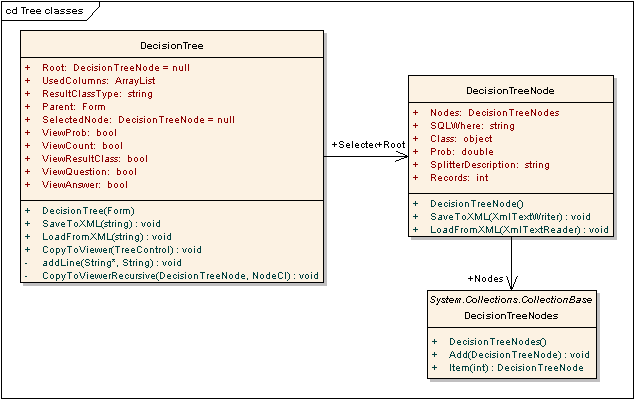Click association arrowhead entering DecisionTreeNodes

[511, 283]
